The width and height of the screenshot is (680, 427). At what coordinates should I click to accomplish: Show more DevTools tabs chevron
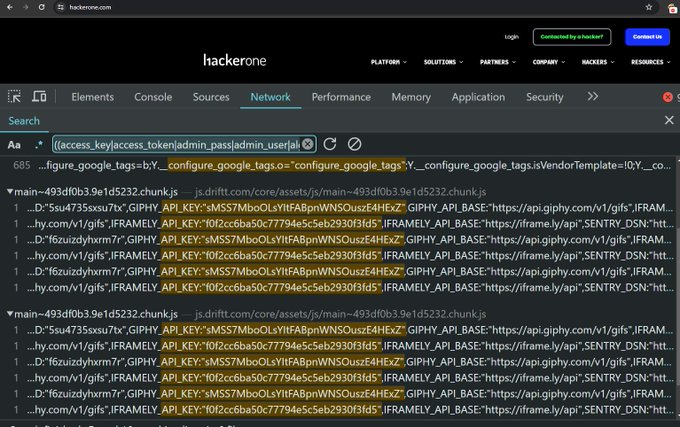coord(592,96)
